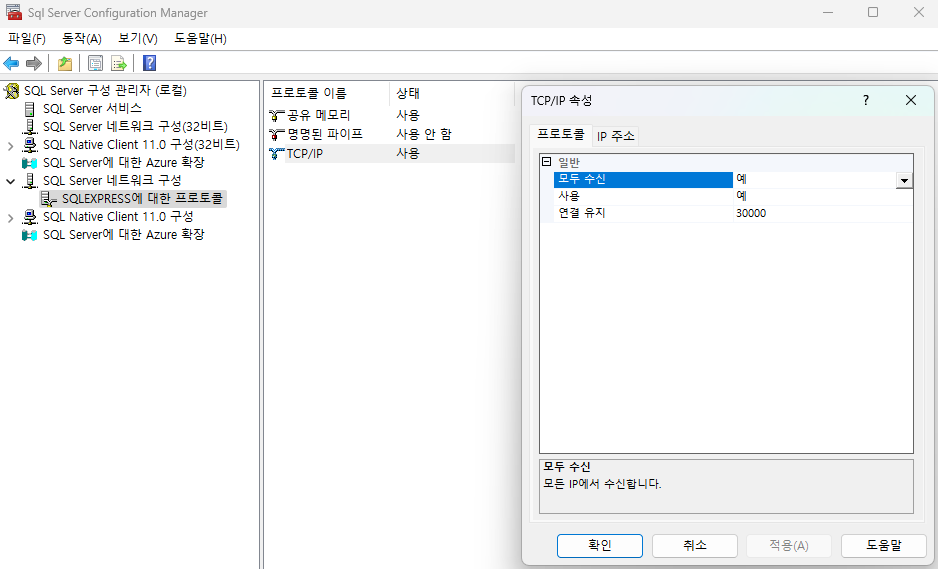The image size is (938, 569).
Task: Close the TCP/IP 속성 dialog
Action: point(910,100)
